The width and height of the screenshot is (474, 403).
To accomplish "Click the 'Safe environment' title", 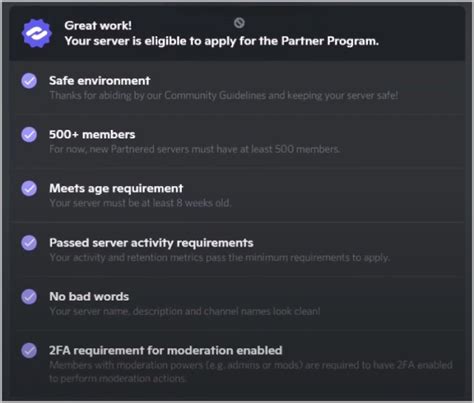I will [x=100, y=81].
